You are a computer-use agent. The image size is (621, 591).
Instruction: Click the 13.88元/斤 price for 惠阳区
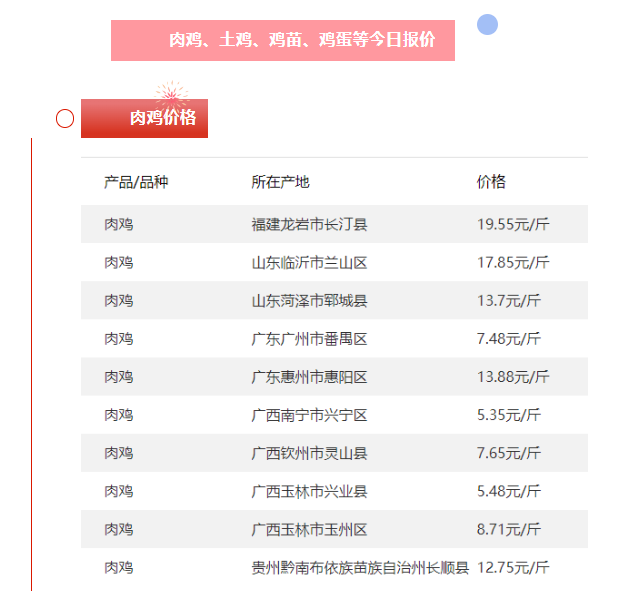(513, 377)
